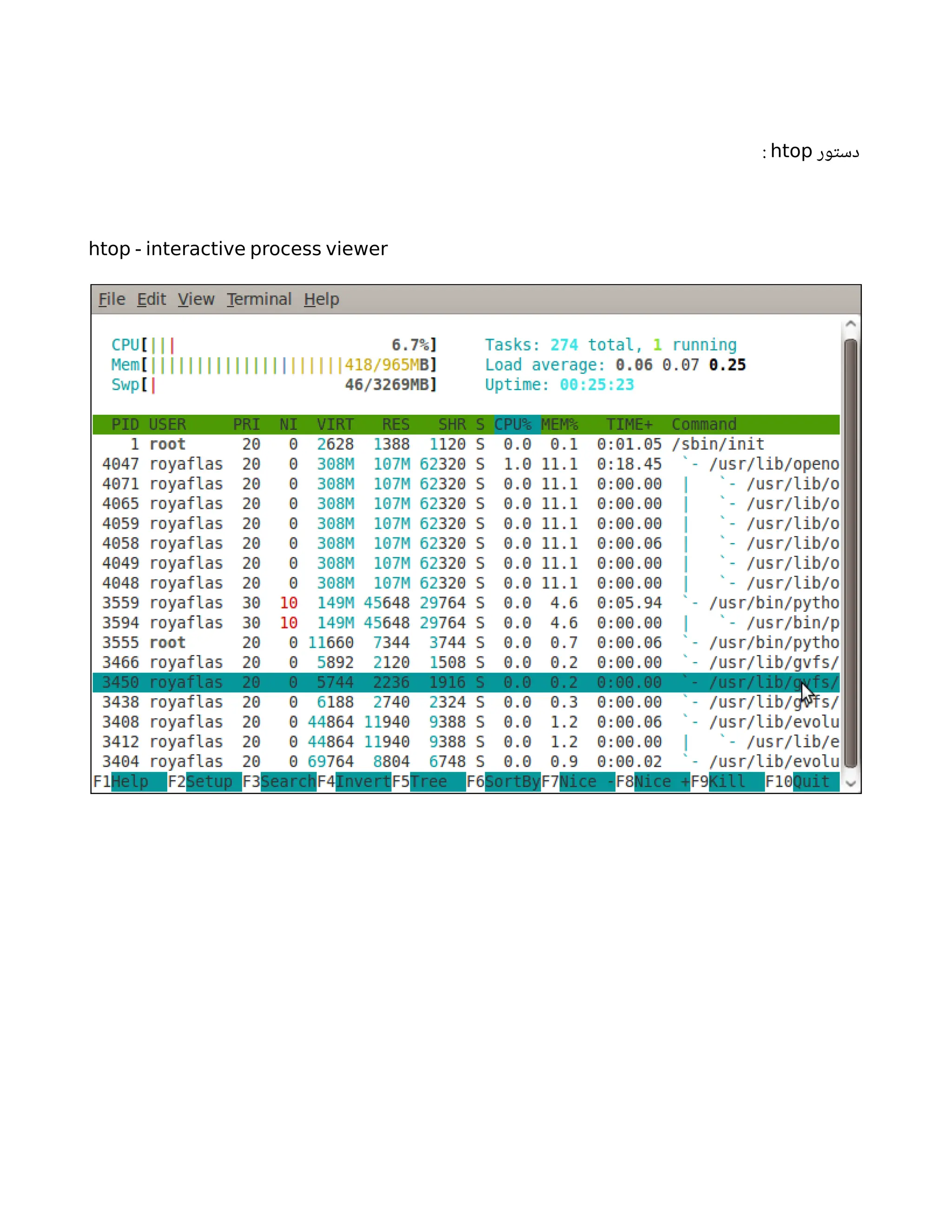Select the process row with PID 4059
This screenshot has width=952, height=1232.
click(466, 523)
